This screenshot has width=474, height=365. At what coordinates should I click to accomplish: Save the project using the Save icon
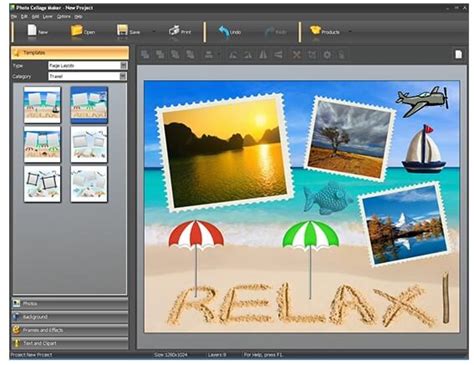click(x=122, y=31)
